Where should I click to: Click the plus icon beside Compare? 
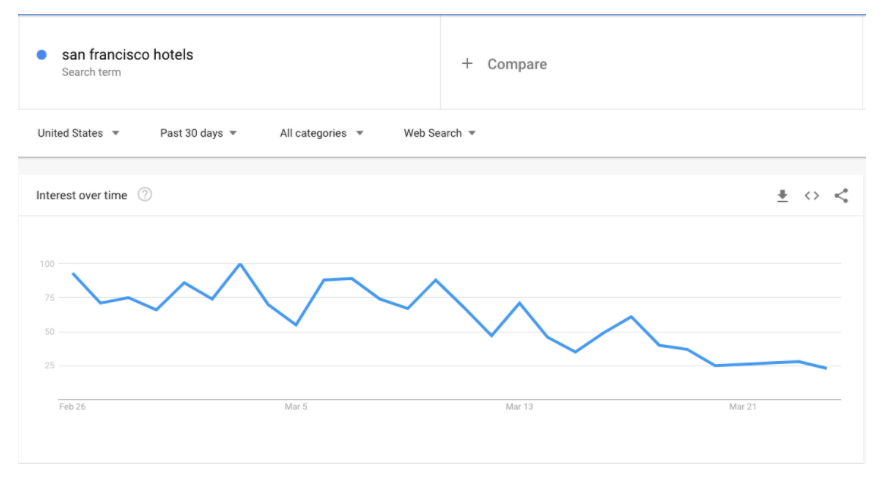[x=466, y=64]
